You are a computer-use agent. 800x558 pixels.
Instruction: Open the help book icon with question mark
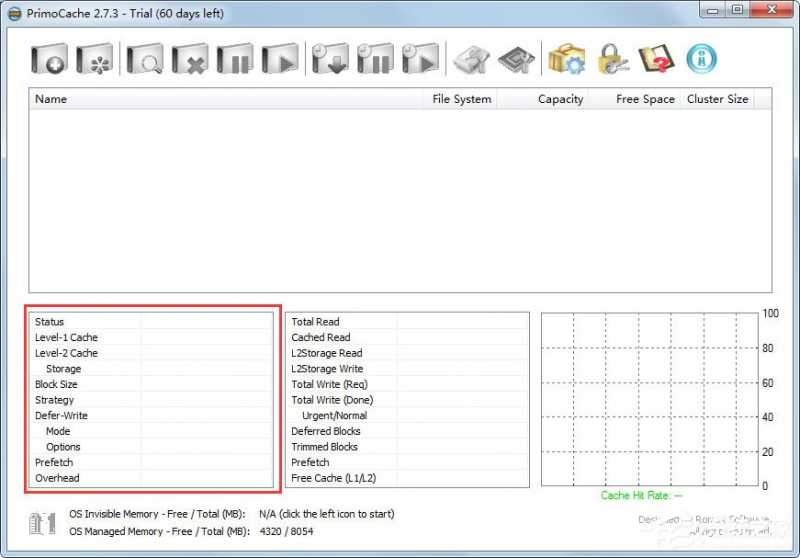click(656, 58)
